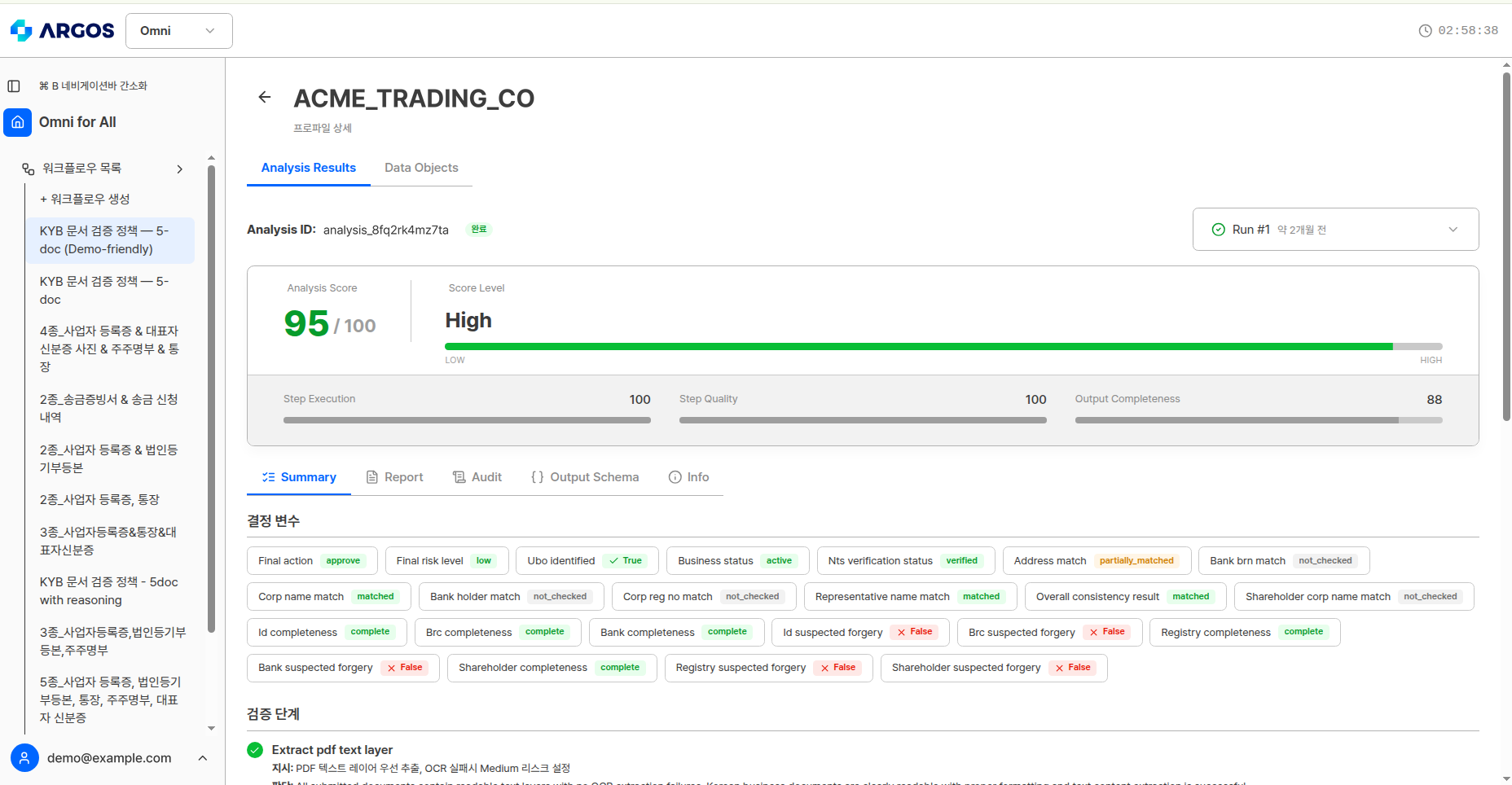Viewport: 1512px width, 785px height.
Task: Go back with the arrow icon
Action: tap(264, 98)
